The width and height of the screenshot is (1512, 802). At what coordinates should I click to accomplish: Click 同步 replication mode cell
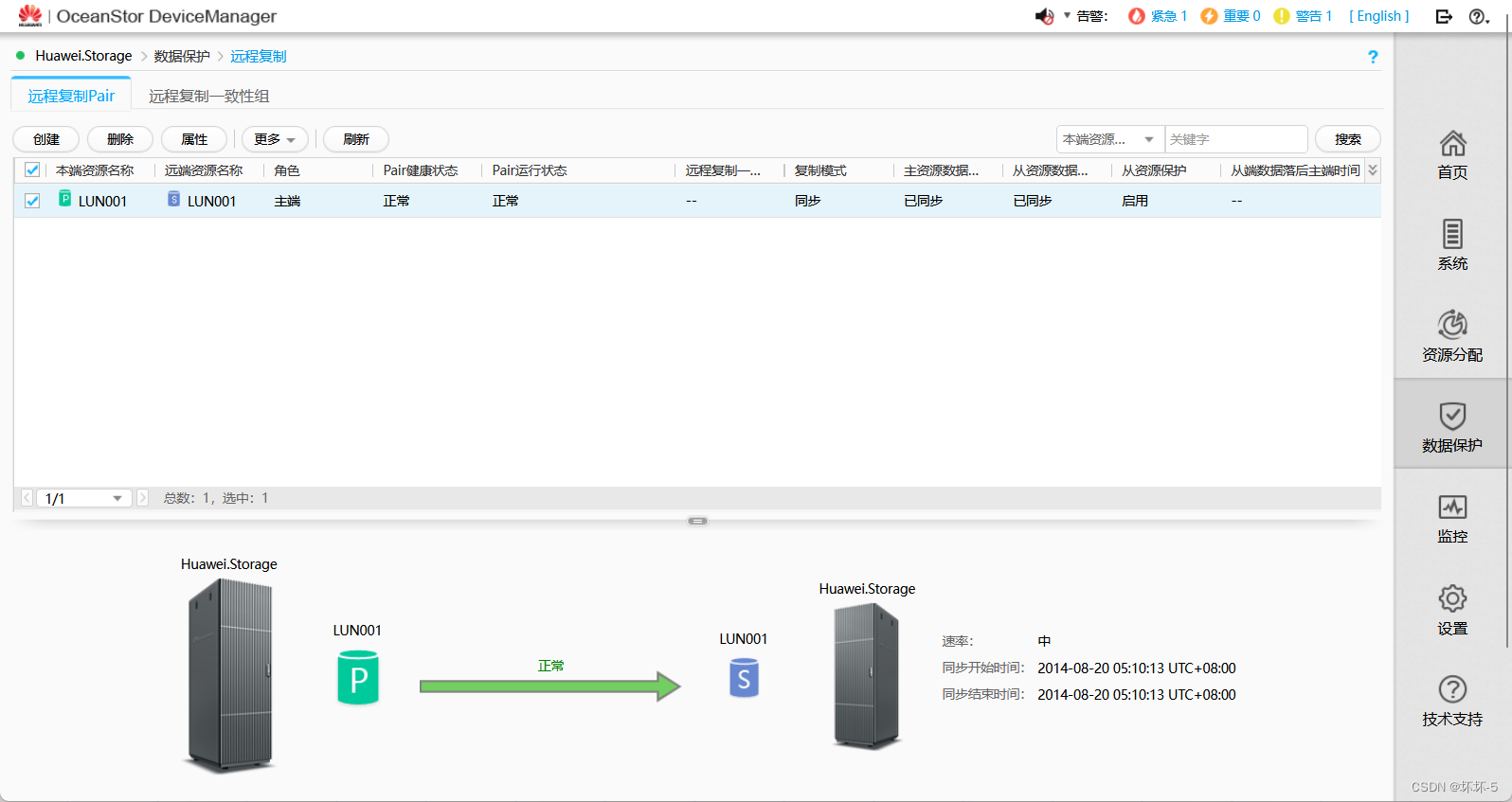click(807, 201)
